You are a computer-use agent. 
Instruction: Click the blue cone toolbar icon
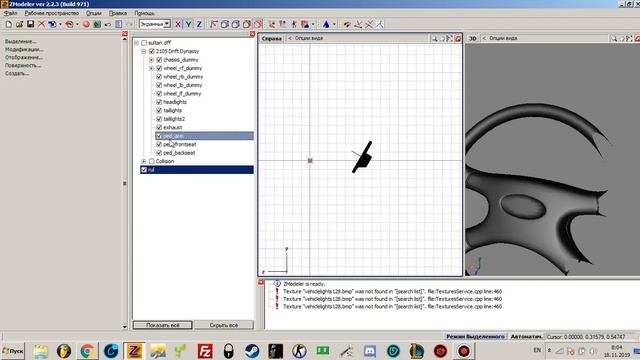coord(326,24)
